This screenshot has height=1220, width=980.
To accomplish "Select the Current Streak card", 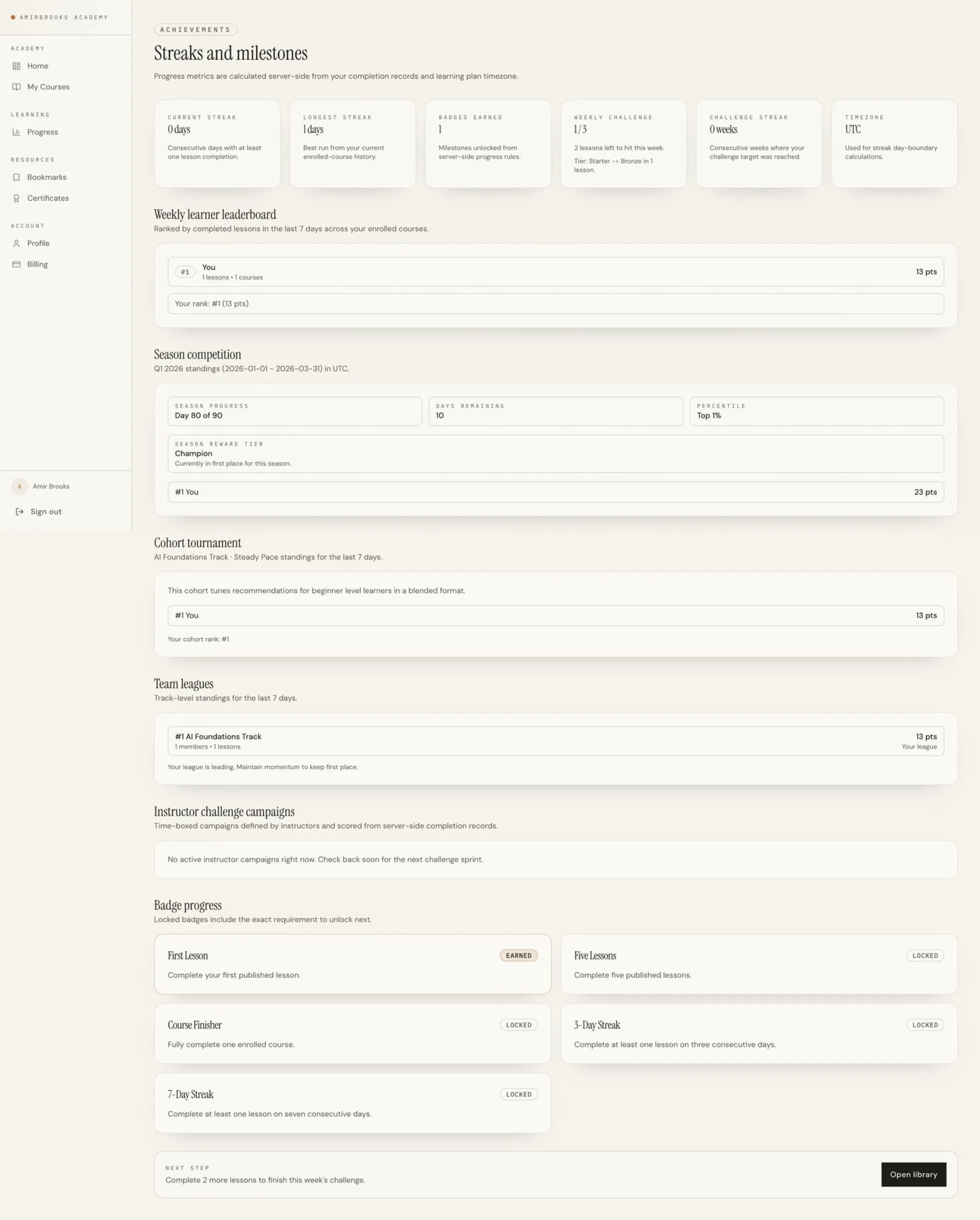I will tap(217, 144).
